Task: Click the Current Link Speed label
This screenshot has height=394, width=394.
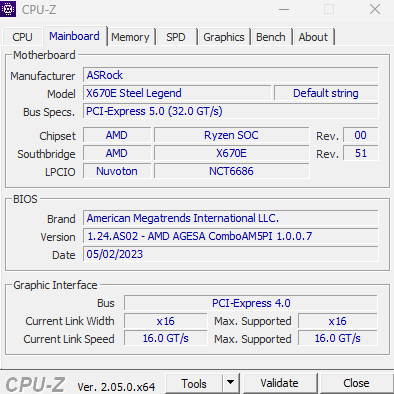Action: [69, 339]
